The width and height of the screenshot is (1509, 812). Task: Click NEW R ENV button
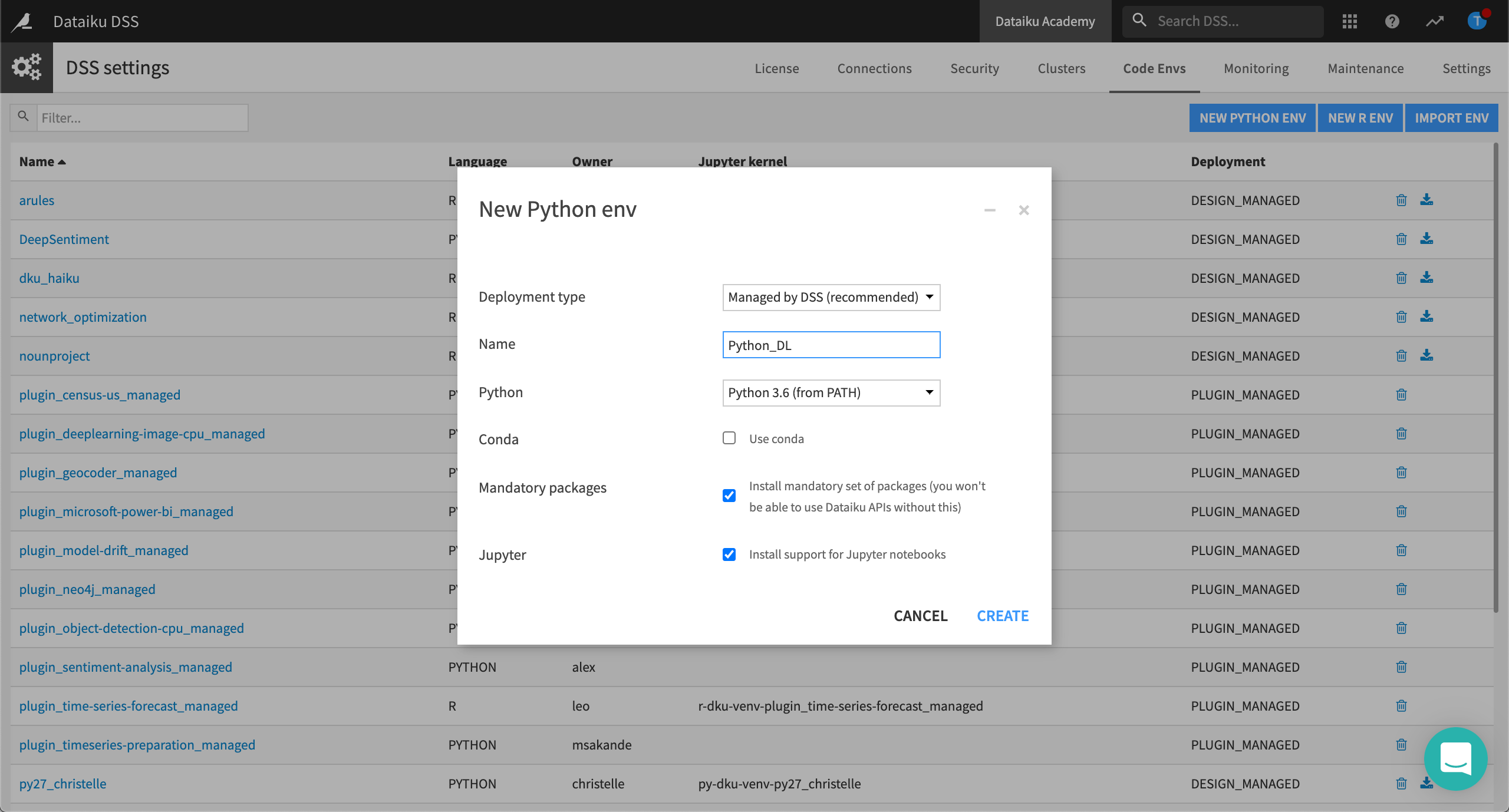tap(1360, 118)
